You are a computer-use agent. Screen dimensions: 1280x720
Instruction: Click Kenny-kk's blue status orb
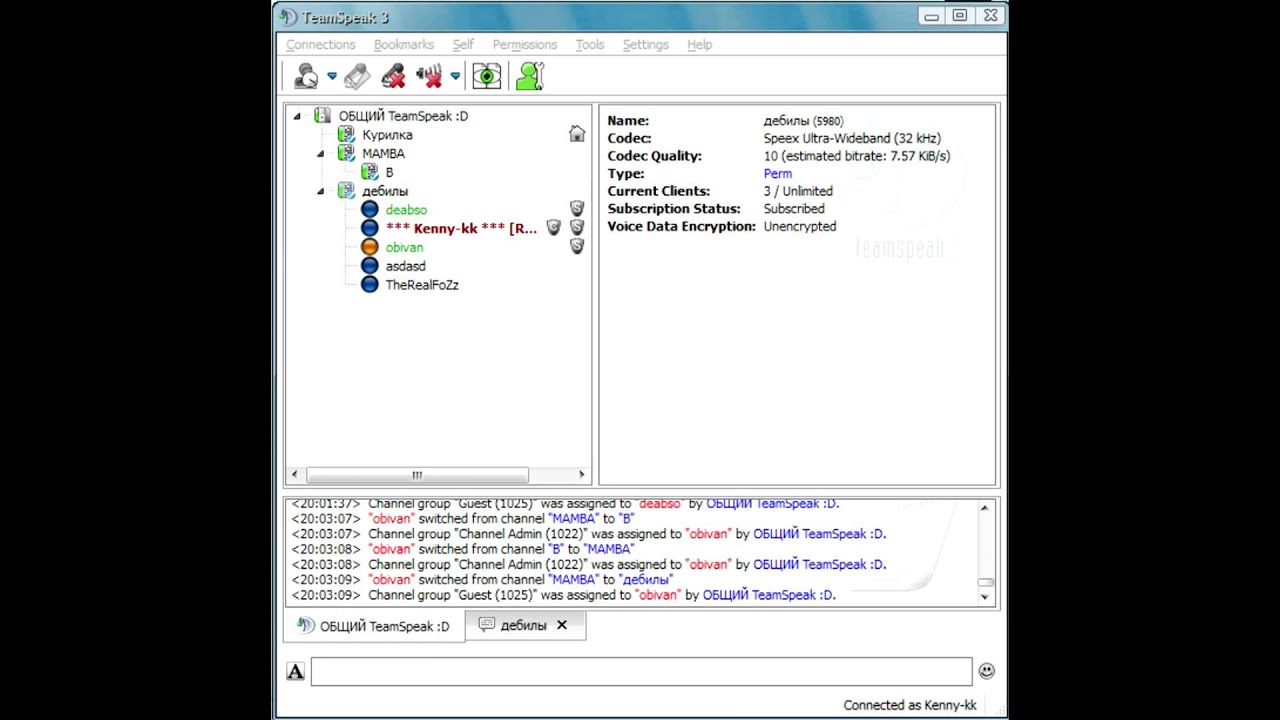point(370,228)
